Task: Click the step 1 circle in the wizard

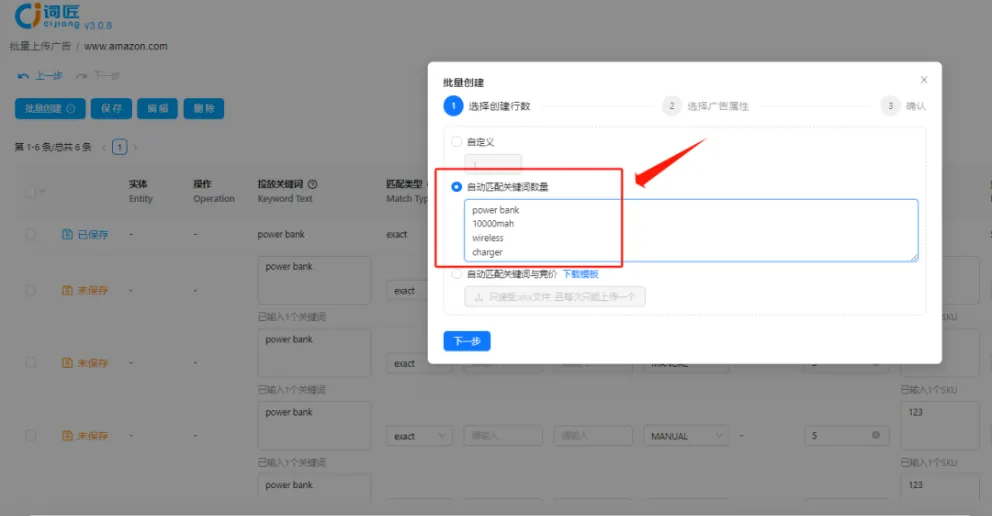Action: point(453,106)
